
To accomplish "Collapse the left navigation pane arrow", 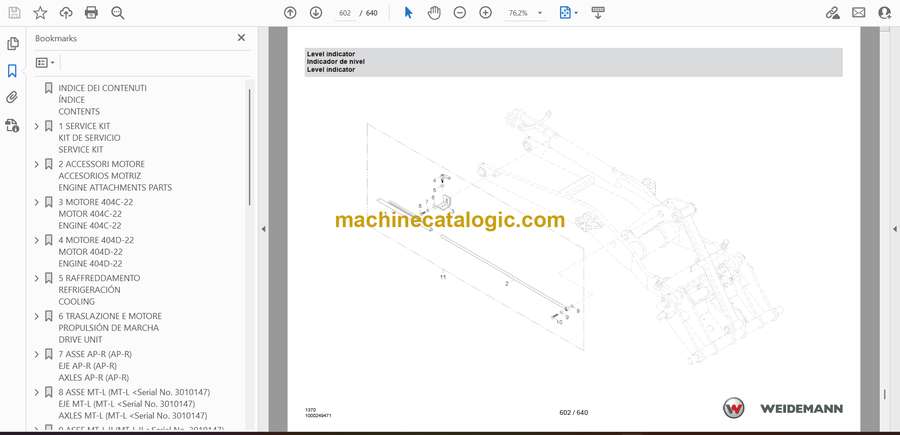I will (x=263, y=229).
